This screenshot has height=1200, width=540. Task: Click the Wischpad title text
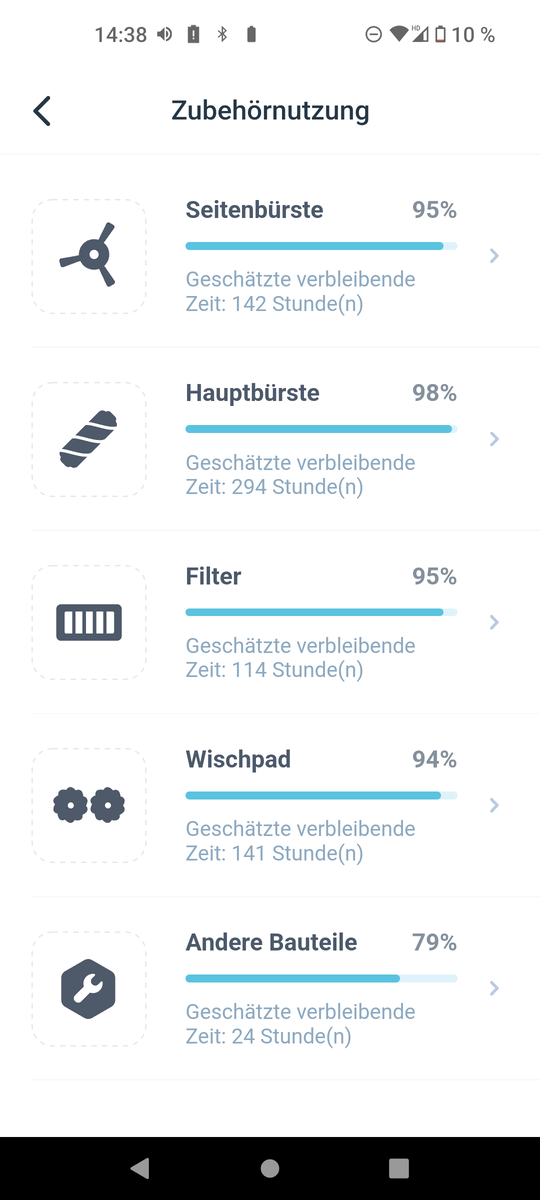(238, 760)
